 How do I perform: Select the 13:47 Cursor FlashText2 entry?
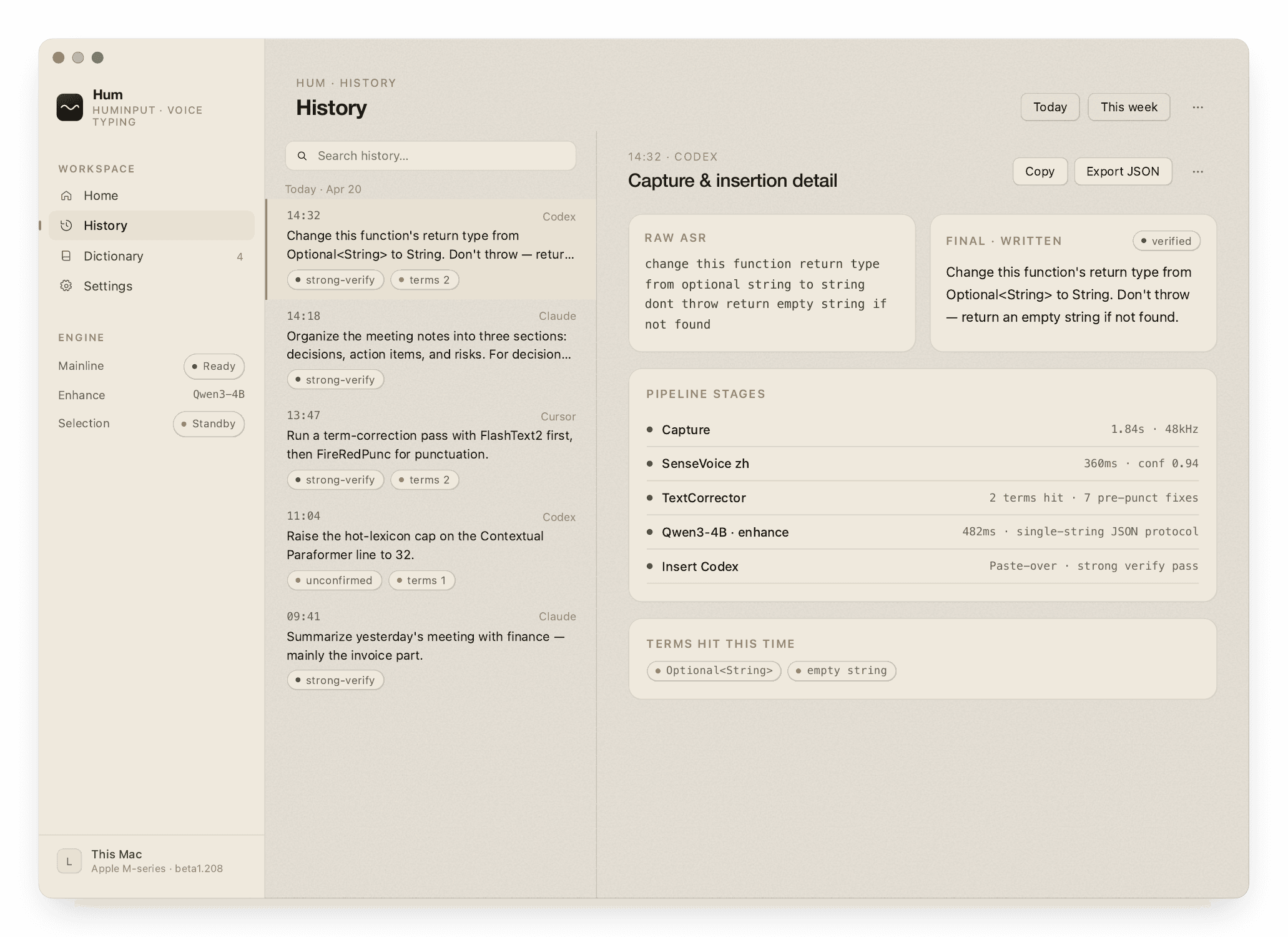pos(431,450)
